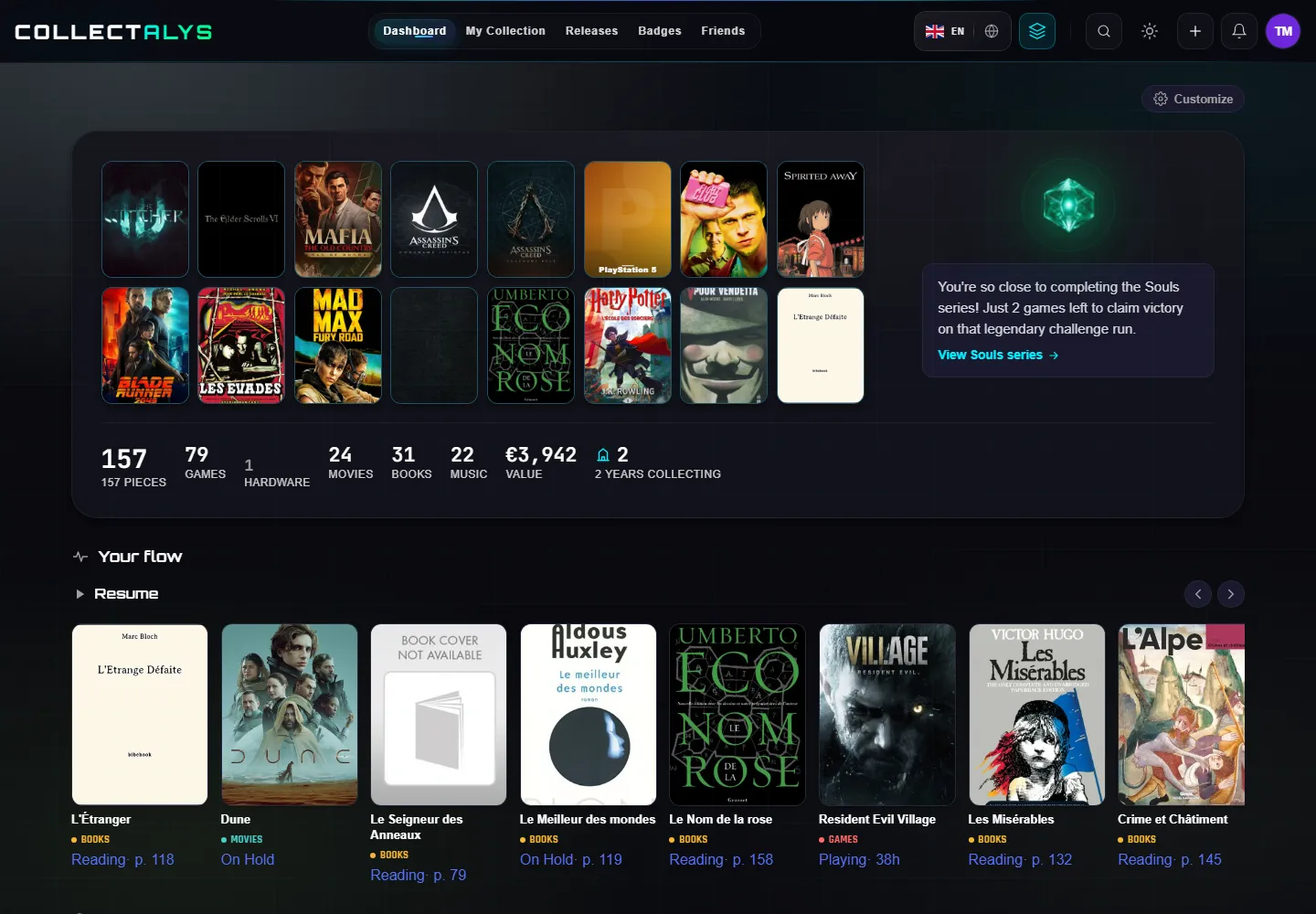Screen dimensions: 1316x914
Task: Open the Les Évadés cover thumbnail
Action: [x=241, y=345]
